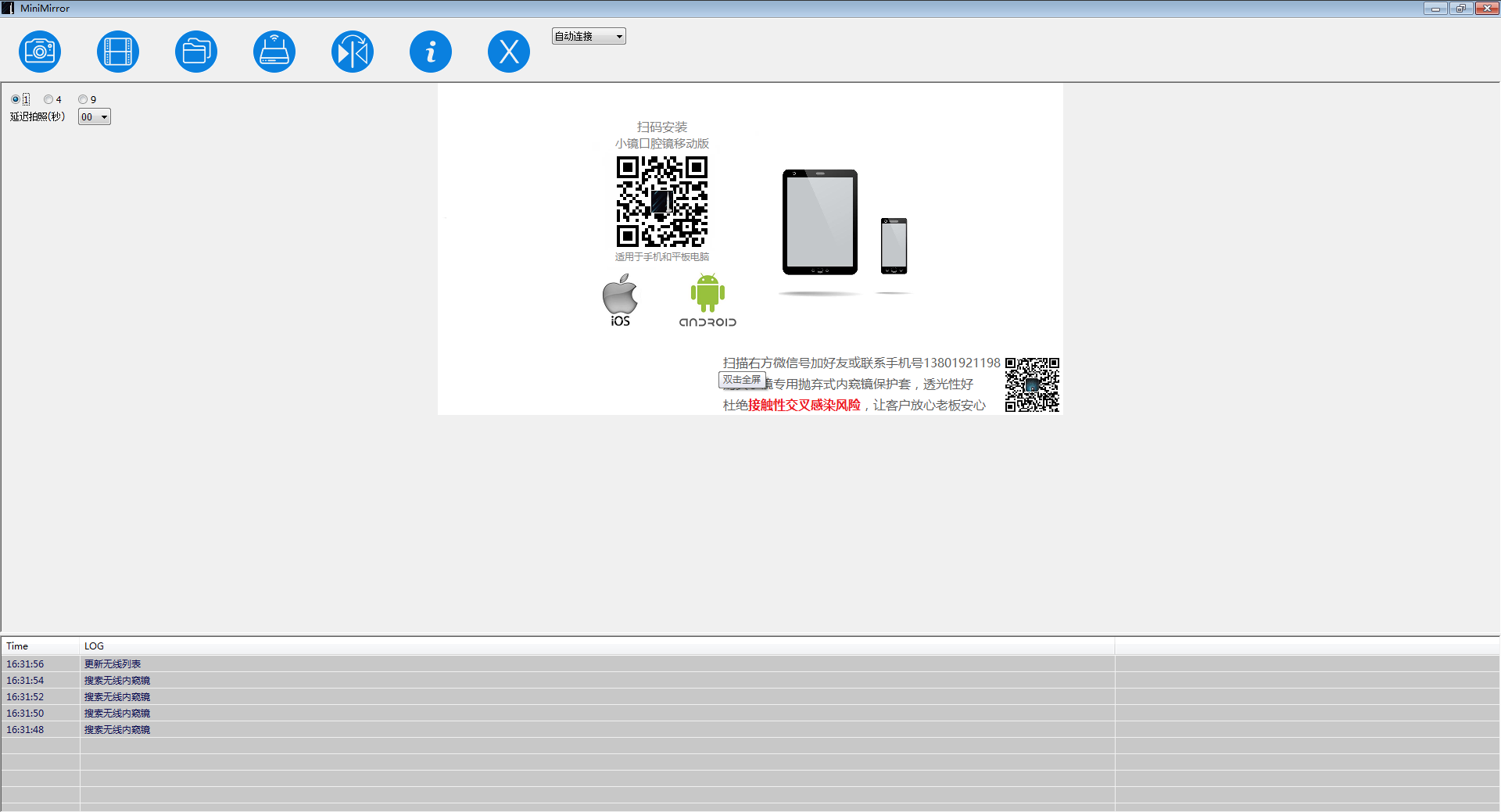Take a snapshot with the camera icon
The height and width of the screenshot is (812, 1501).
coord(40,52)
